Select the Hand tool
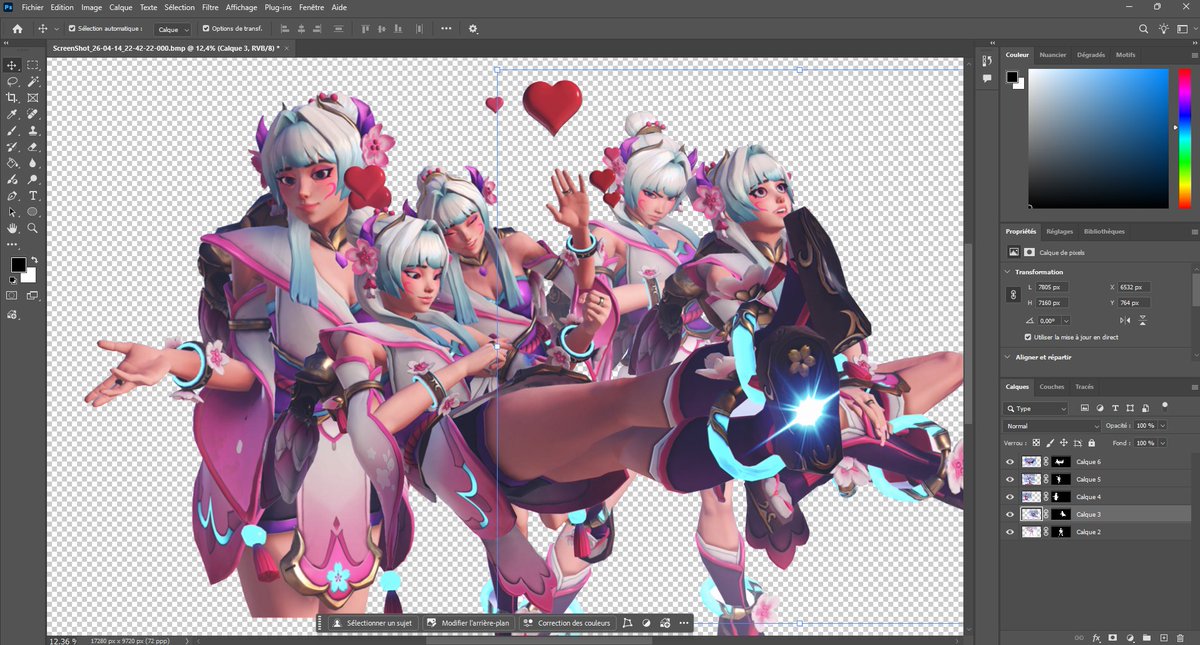The image size is (1200, 645). [12, 228]
